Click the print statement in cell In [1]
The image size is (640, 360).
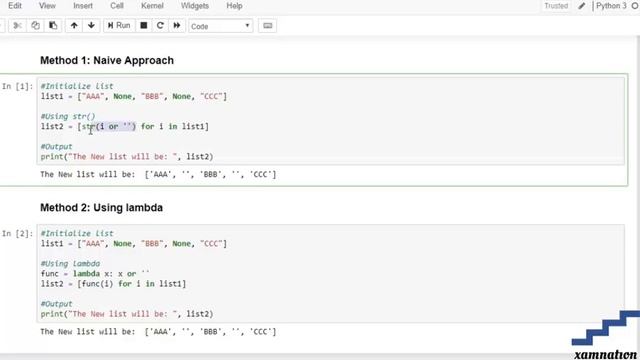point(127,157)
